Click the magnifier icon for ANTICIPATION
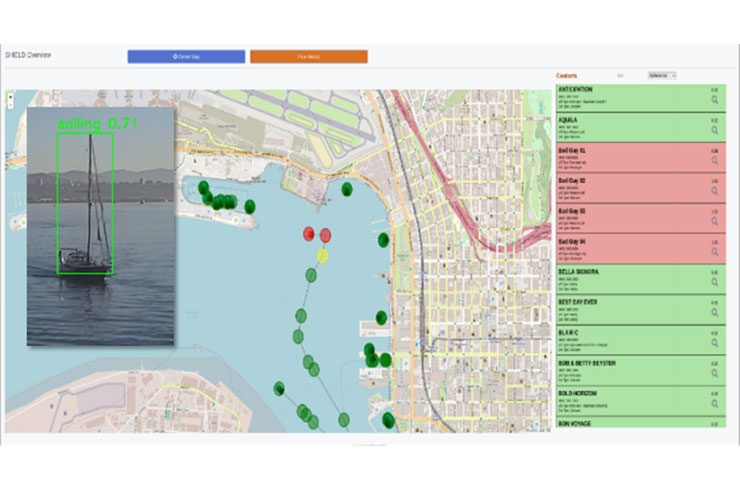This screenshot has height=493, width=740. tap(715, 100)
